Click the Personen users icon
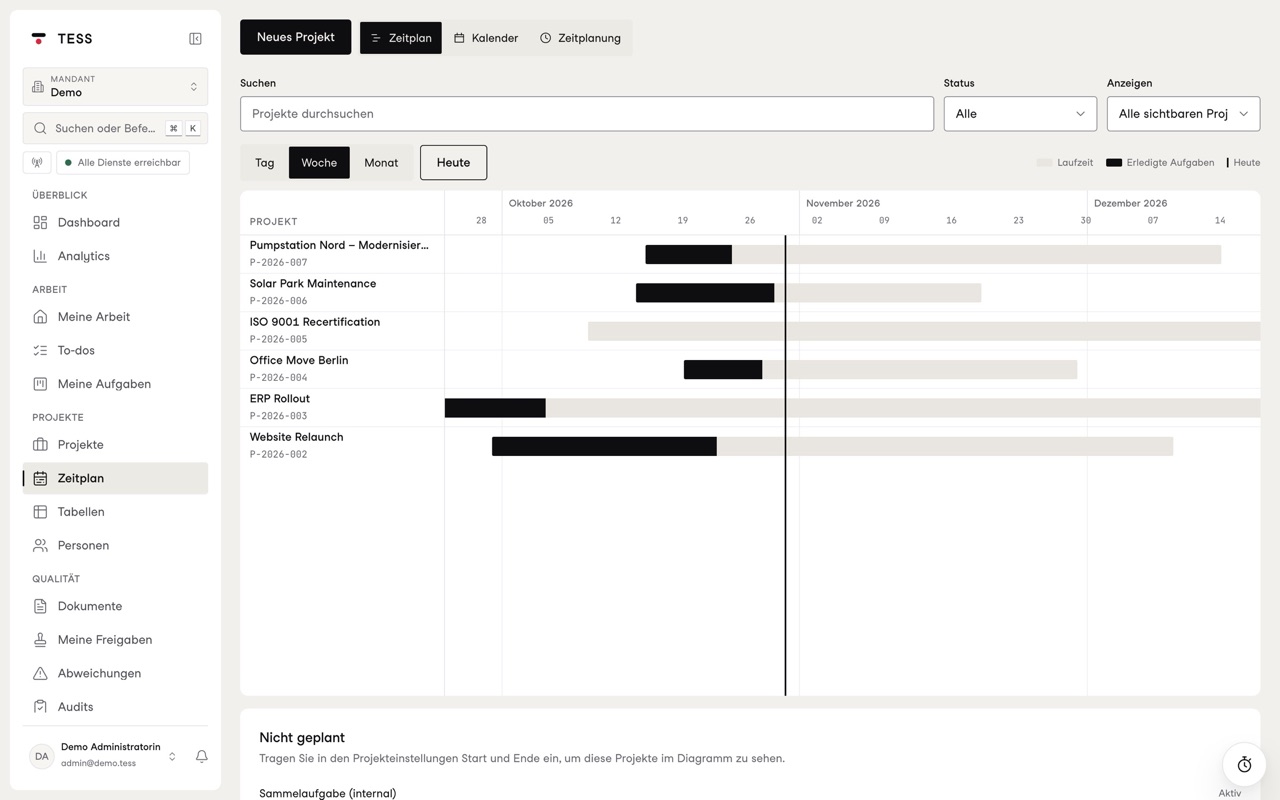The height and width of the screenshot is (800, 1280). [x=40, y=545]
